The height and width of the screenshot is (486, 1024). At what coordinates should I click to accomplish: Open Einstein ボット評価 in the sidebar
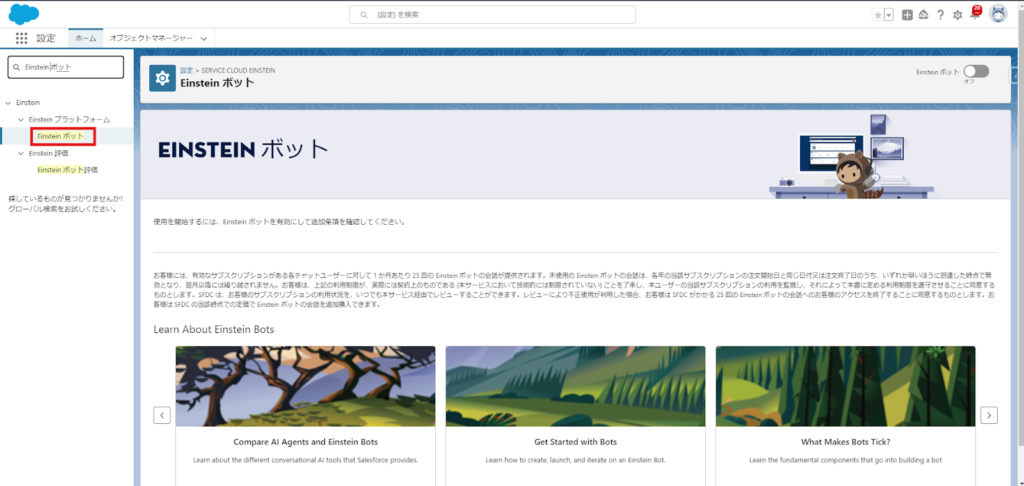point(66,170)
